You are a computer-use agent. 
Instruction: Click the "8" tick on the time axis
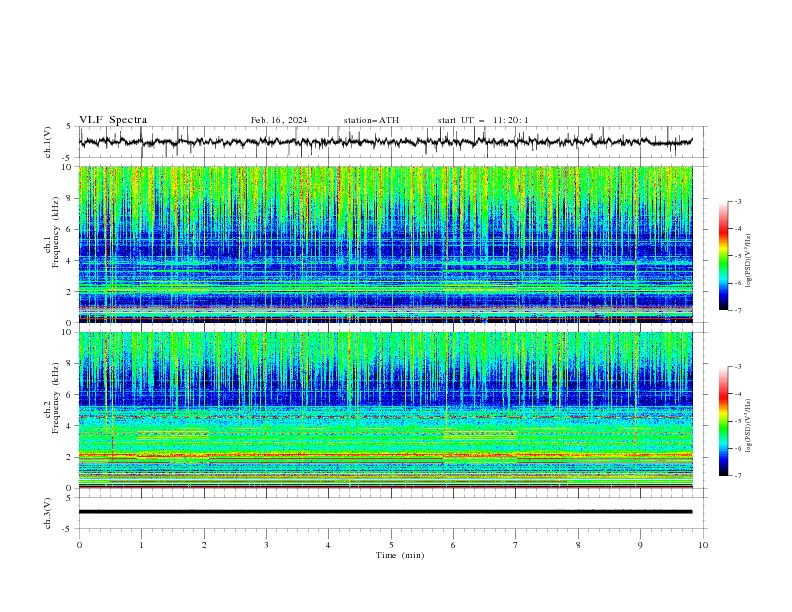point(578,545)
